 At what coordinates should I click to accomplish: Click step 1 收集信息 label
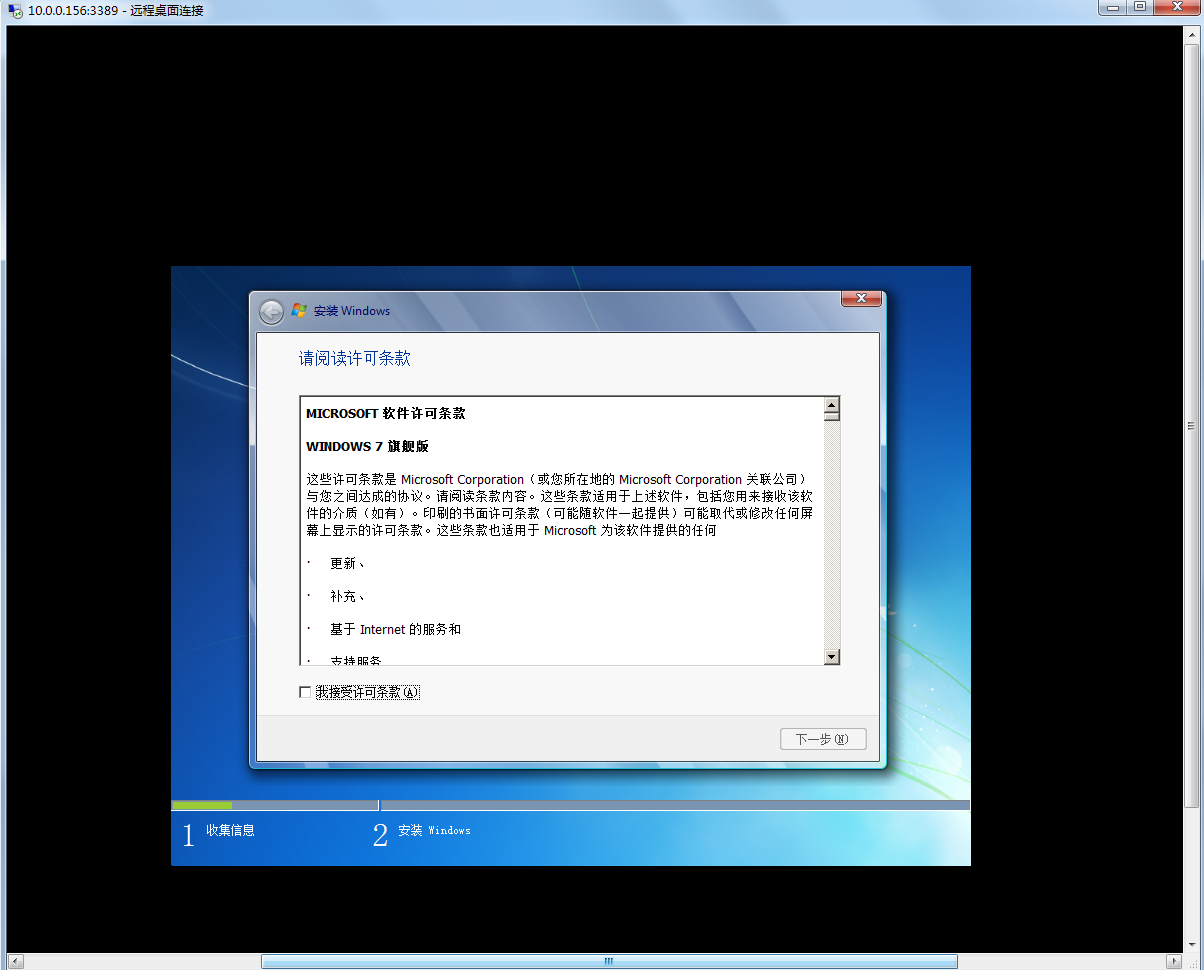coord(230,830)
